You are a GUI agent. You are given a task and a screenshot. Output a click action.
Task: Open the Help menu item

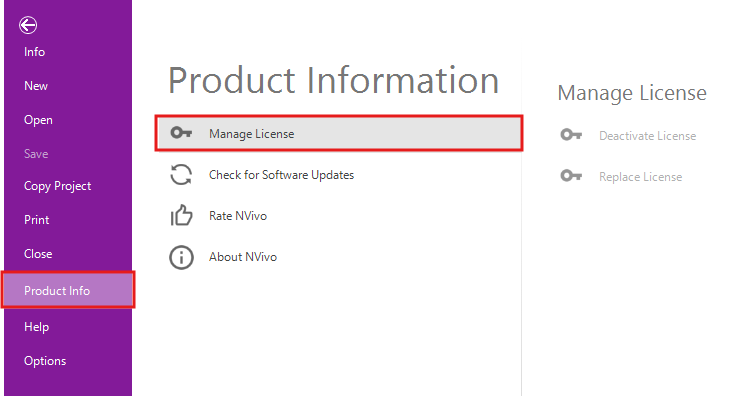point(36,327)
